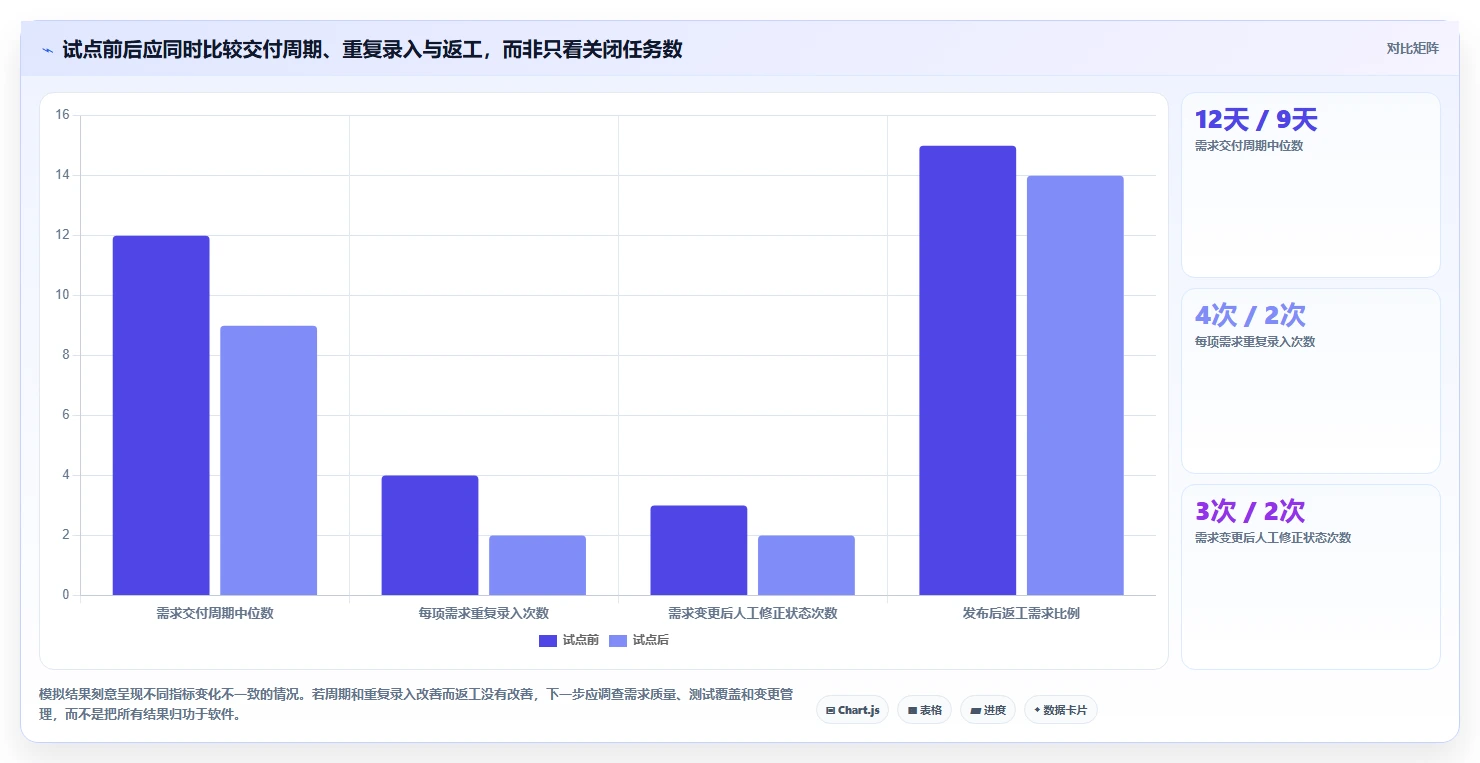This screenshot has height=763, width=1480.
Task: Open the 3次 / 2次 data card
Action: click(1311, 577)
